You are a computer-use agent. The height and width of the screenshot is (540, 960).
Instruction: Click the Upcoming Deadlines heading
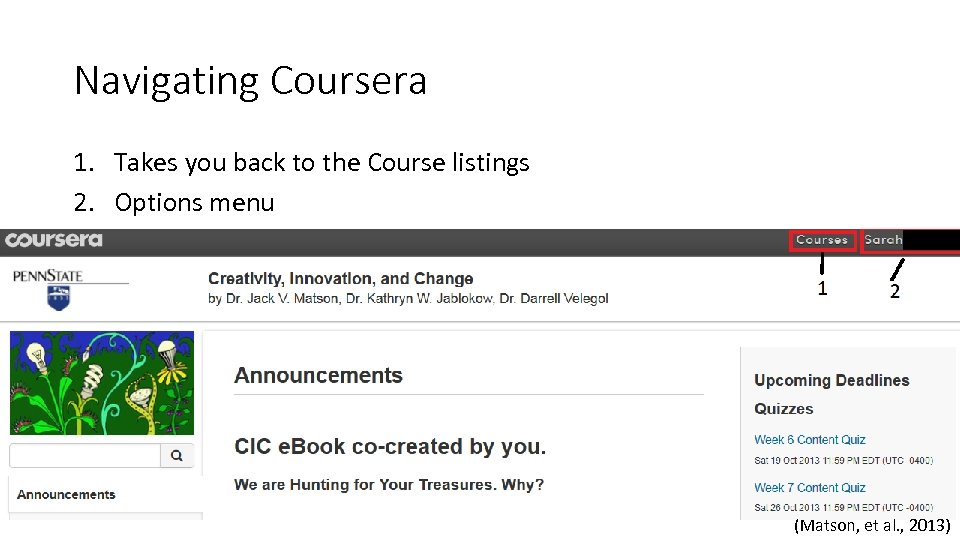(831, 381)
